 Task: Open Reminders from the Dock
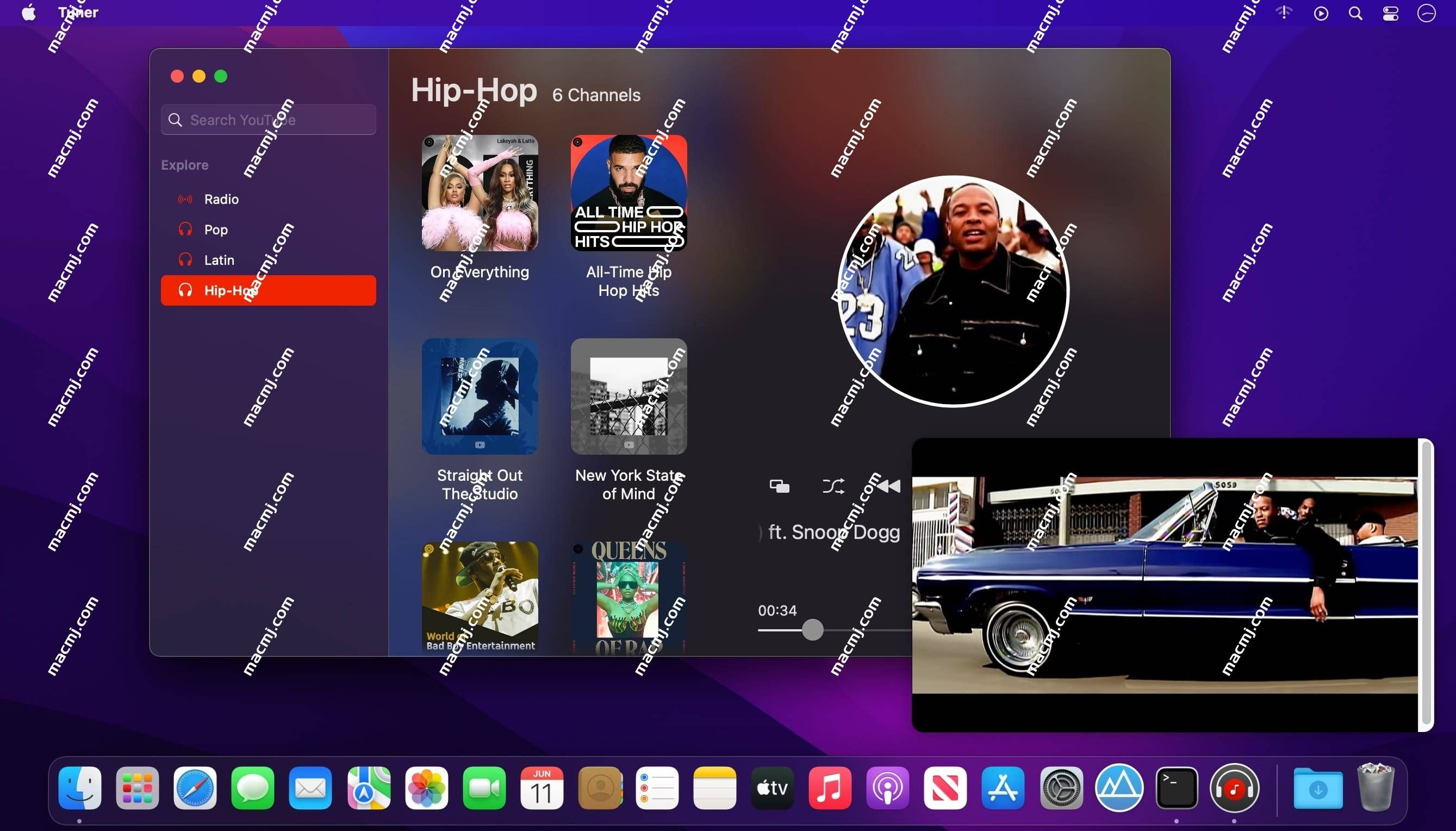pyautogui.click(x=657, y=787)
